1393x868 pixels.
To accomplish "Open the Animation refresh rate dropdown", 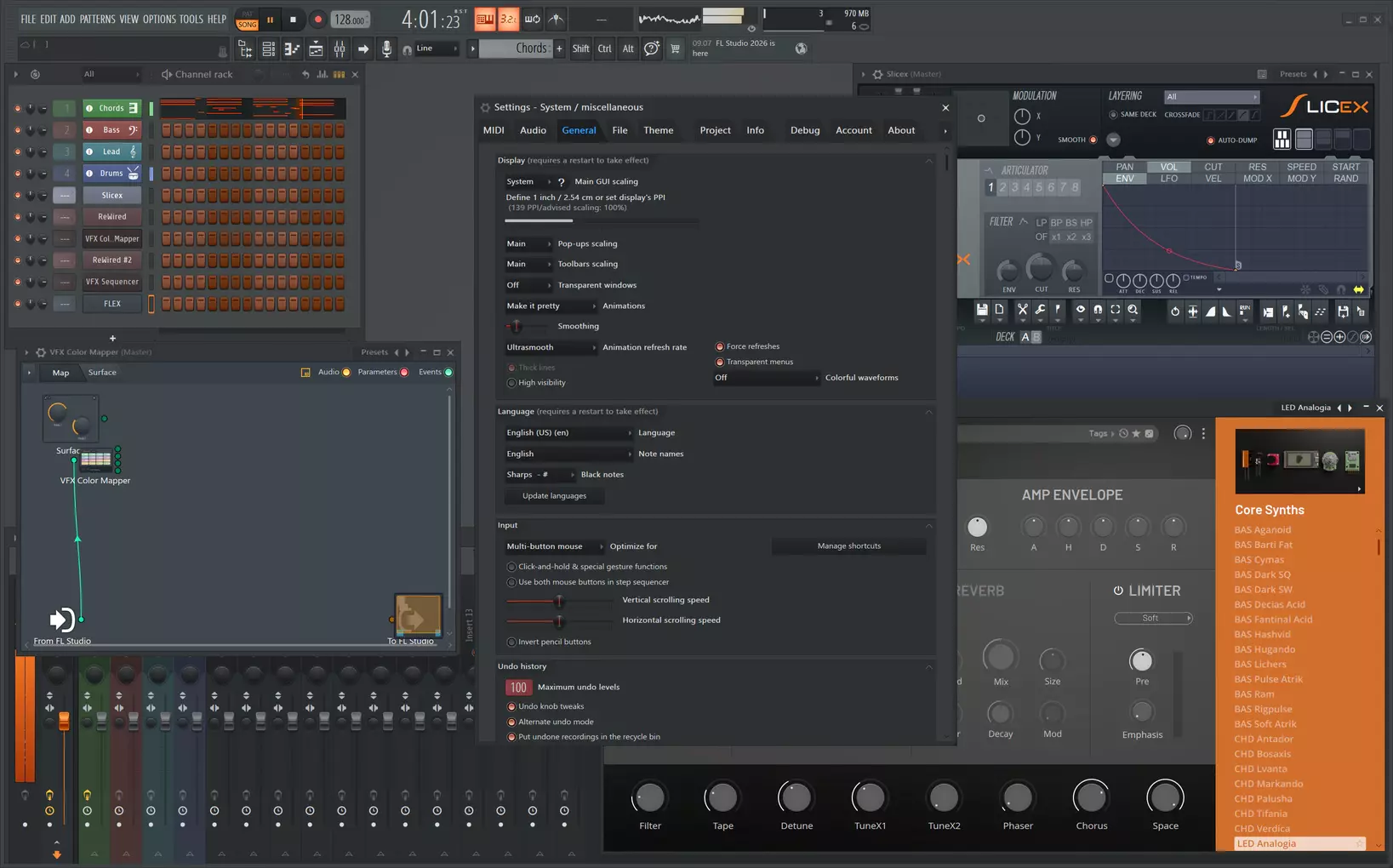I will [551, 347].
